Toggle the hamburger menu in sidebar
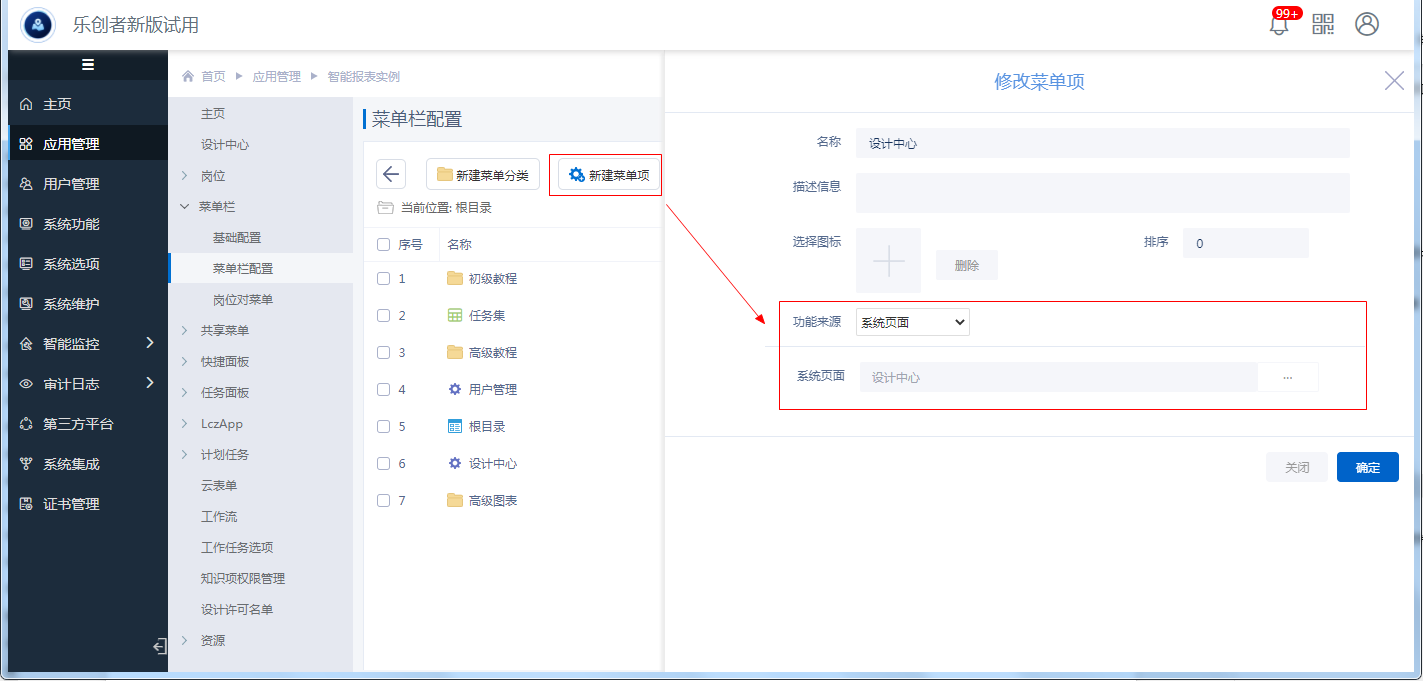Screen dimensions: 1423x681 click(88, 65)
